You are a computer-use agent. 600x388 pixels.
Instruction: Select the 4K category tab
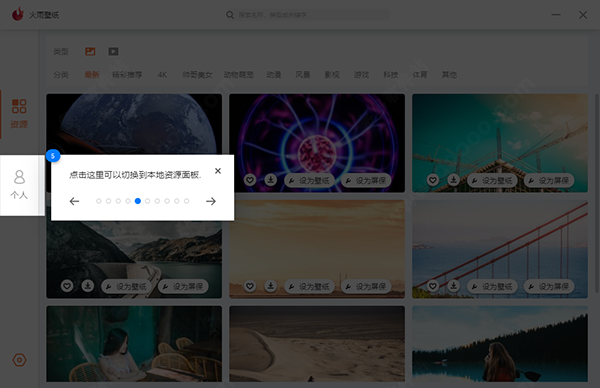point(162,75)
